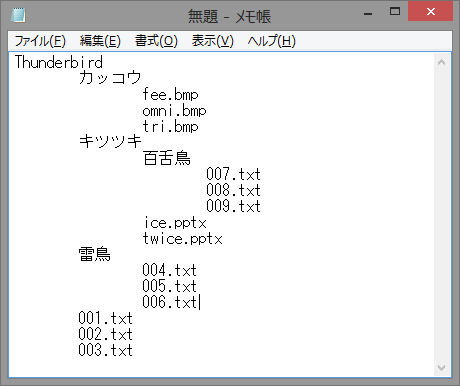Click the scrollbar down arrow
The height and width of the screenshot is (386, 460).
click(441, 368)
